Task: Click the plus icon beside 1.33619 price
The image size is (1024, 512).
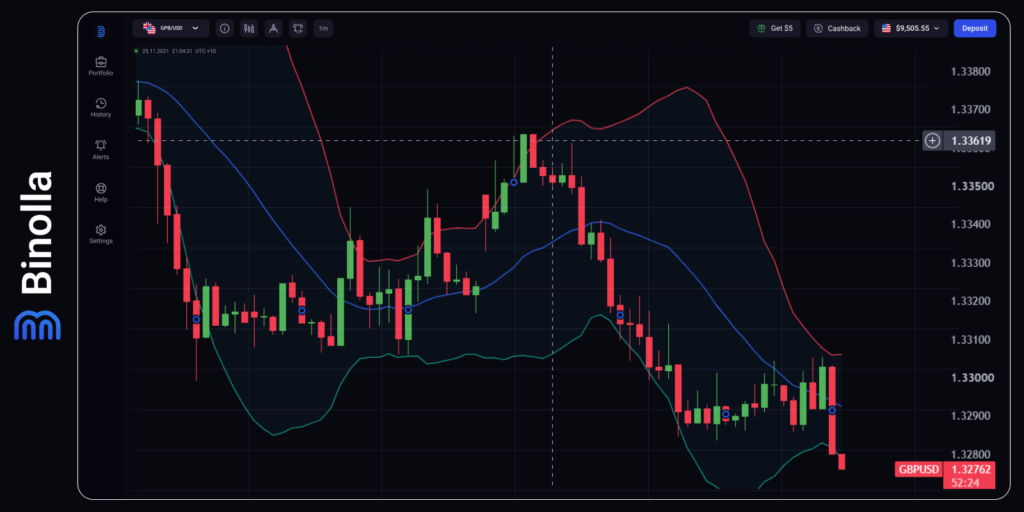Action: pyautogui.click(x=933, y=140)
